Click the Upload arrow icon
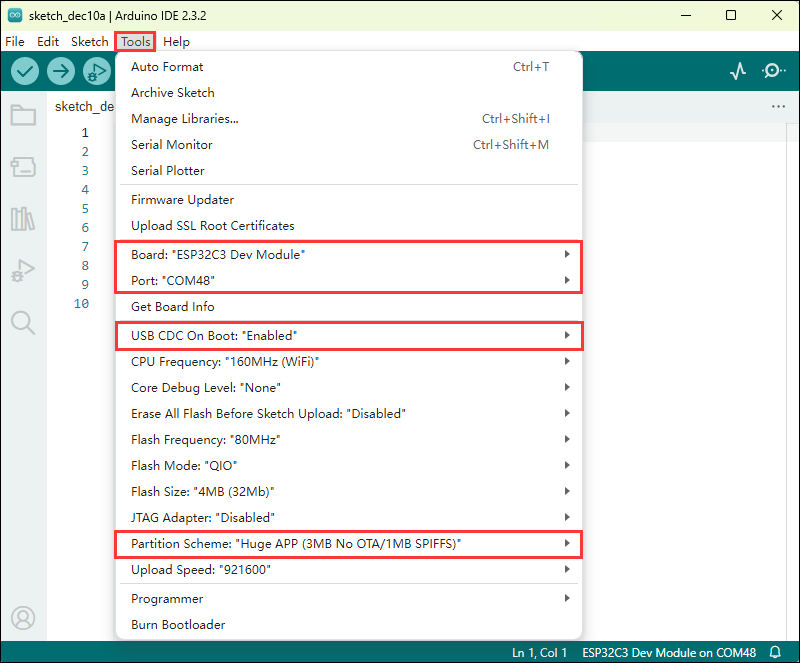The width and height of the screenshot is (800, 663). (61, 71)
